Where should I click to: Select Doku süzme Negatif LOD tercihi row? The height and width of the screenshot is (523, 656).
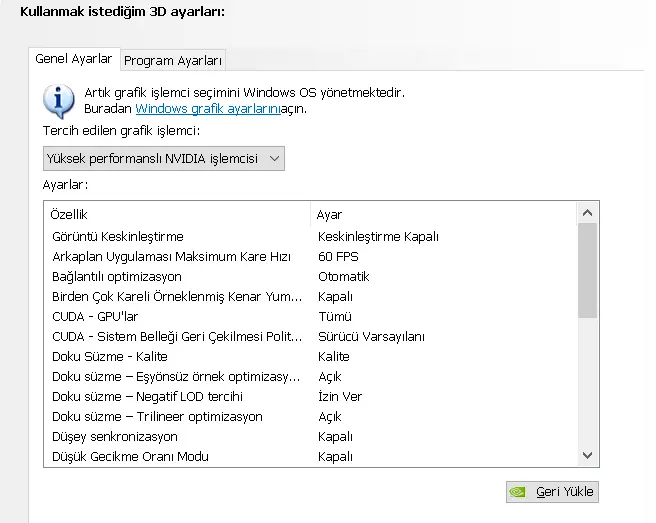pyautogui.click(x=310, y=397)
